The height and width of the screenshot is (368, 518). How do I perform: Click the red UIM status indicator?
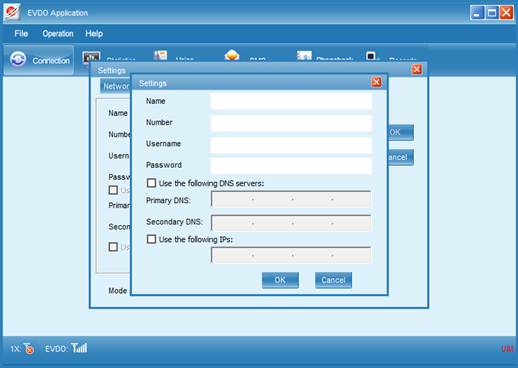coord(508,349)
